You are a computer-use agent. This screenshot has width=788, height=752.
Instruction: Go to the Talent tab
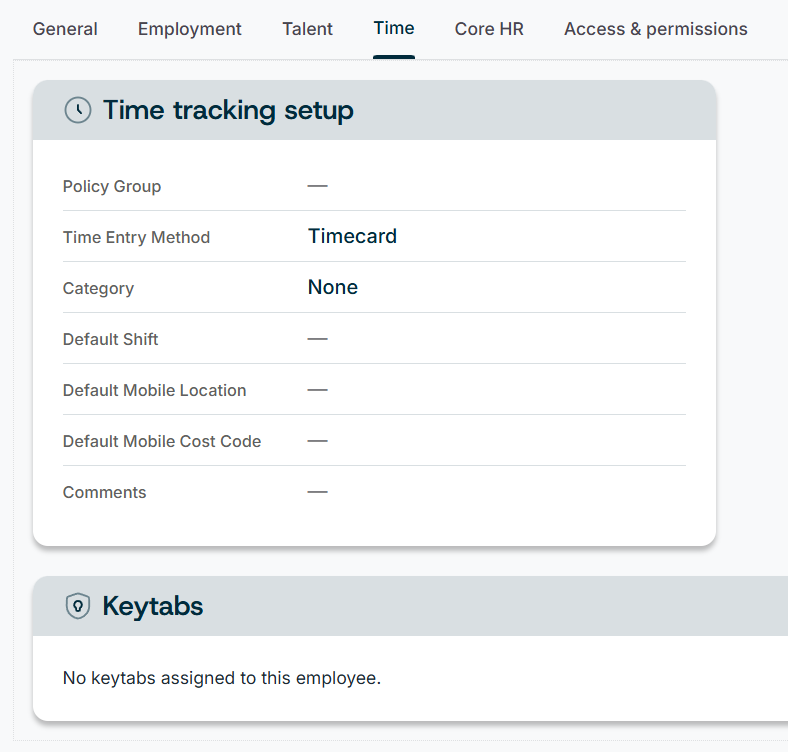pyautogui.click(x=307, y=29)
